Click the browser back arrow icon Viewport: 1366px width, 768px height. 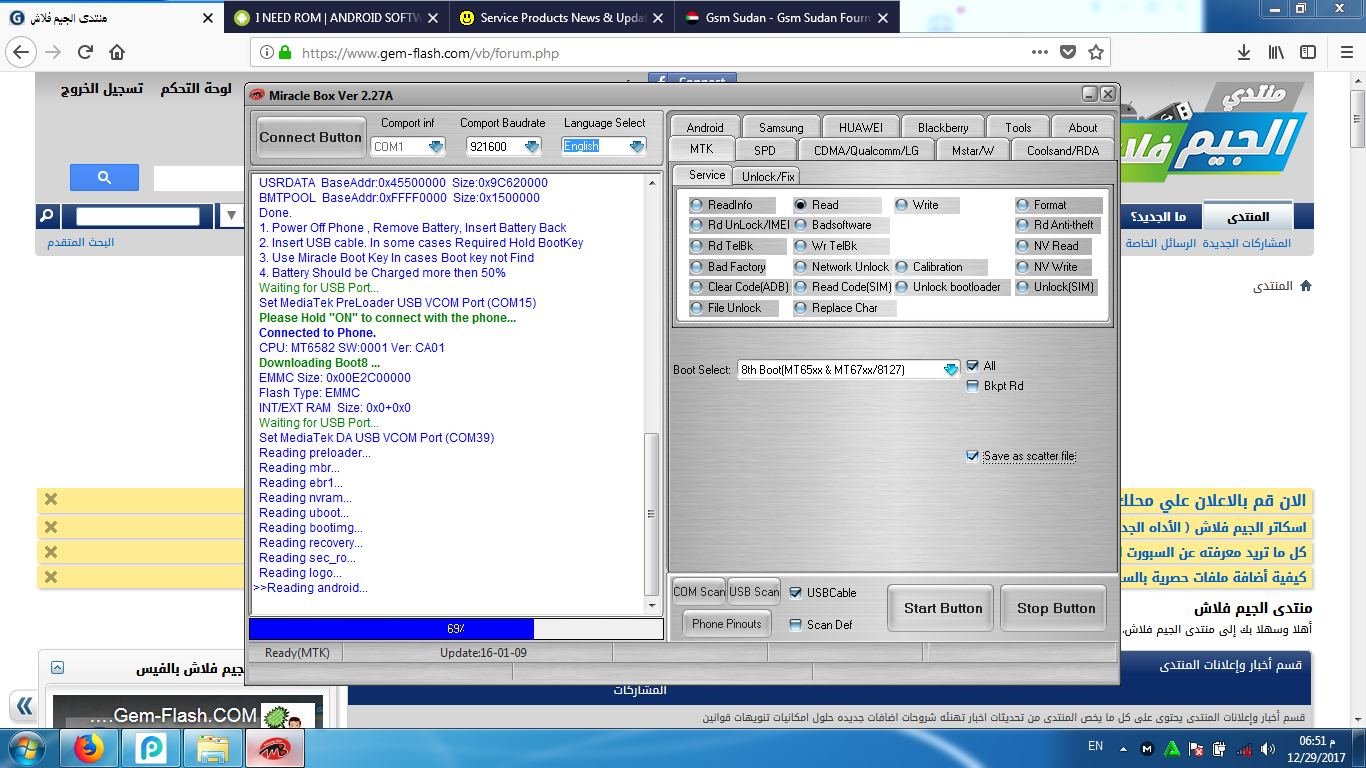pyautogui.click(x=21, y=52)
